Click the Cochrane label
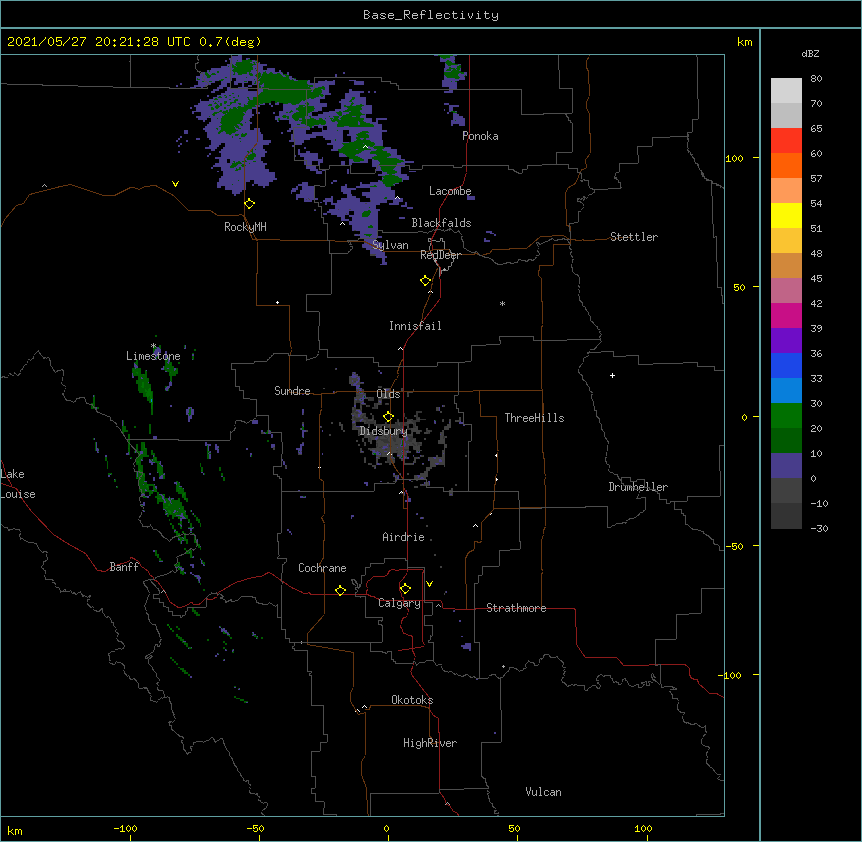 [x=322, y=568]
